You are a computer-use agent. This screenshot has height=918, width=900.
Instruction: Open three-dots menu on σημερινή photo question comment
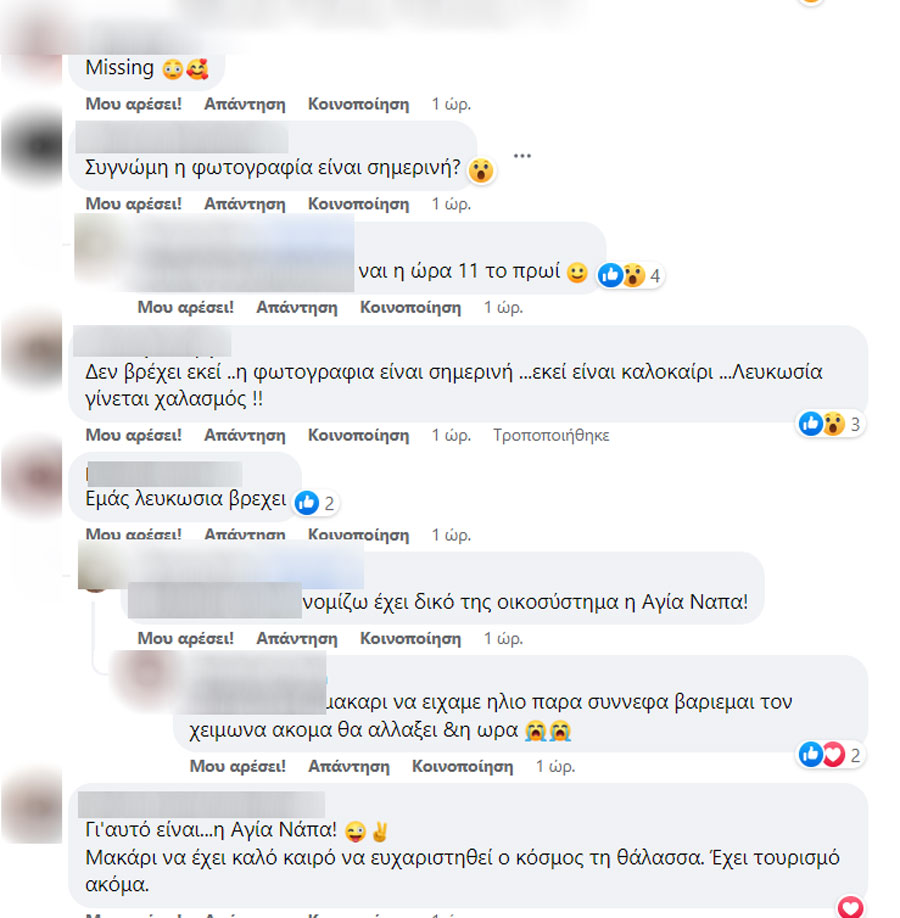[522, 156]
